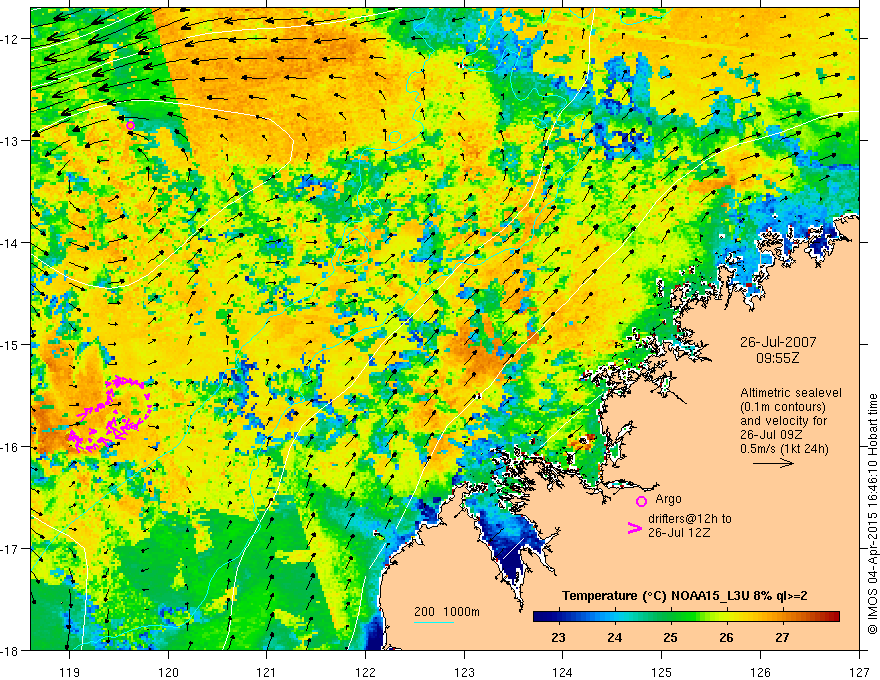
Task: Click longitude axis label 121
Action: pos(267,672)
